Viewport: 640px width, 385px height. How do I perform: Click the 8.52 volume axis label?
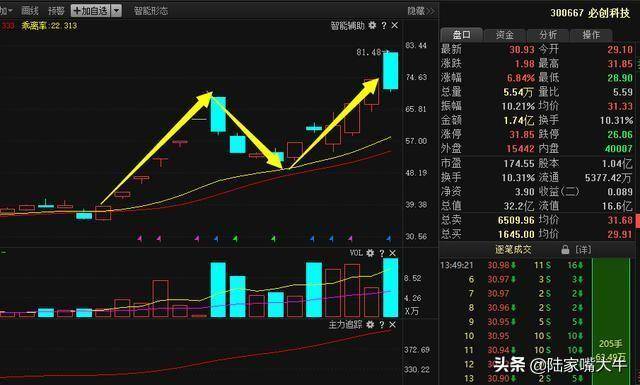[412, 278]
